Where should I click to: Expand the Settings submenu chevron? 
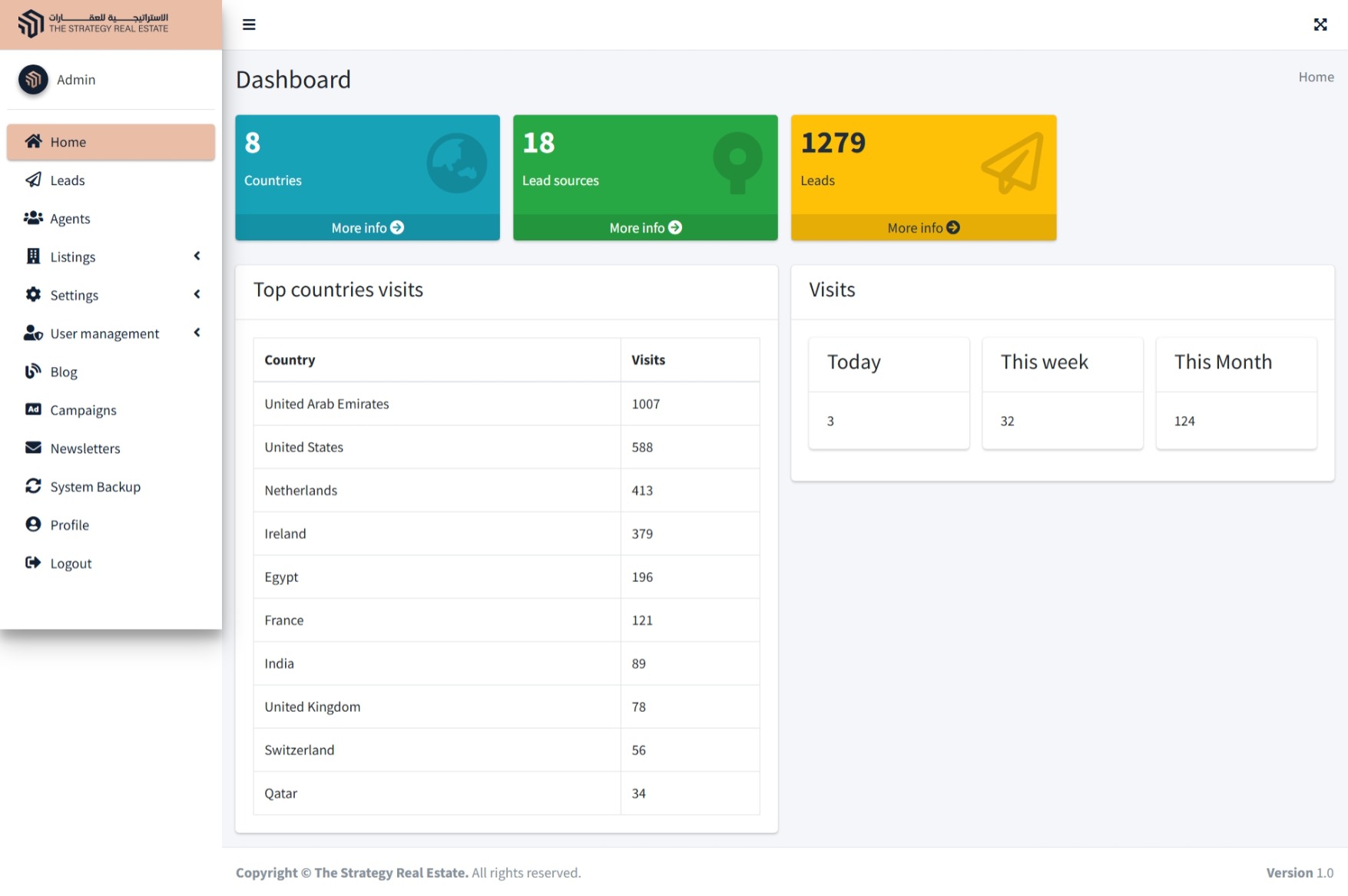197,295
